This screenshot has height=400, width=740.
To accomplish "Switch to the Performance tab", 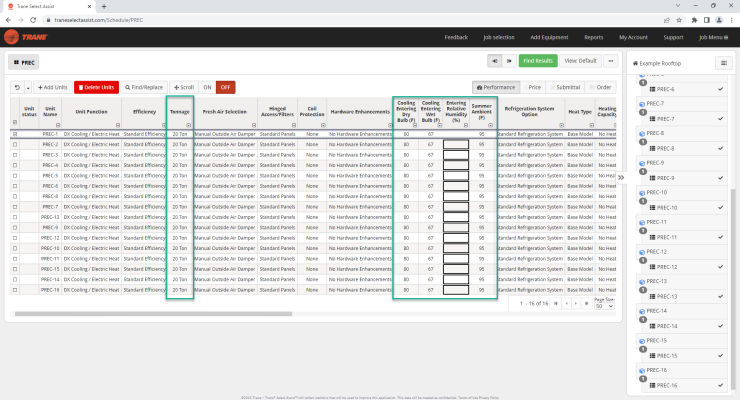I will (x=496, y=87).
